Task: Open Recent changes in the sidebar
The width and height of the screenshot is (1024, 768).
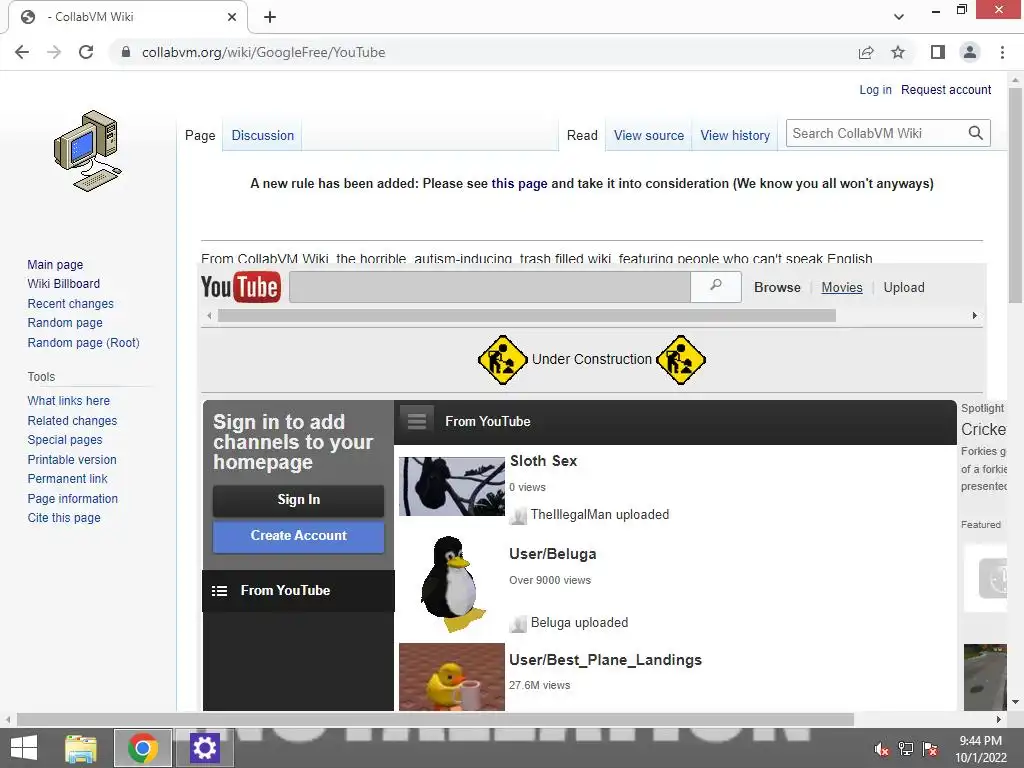Action: [x=71, y=304]
